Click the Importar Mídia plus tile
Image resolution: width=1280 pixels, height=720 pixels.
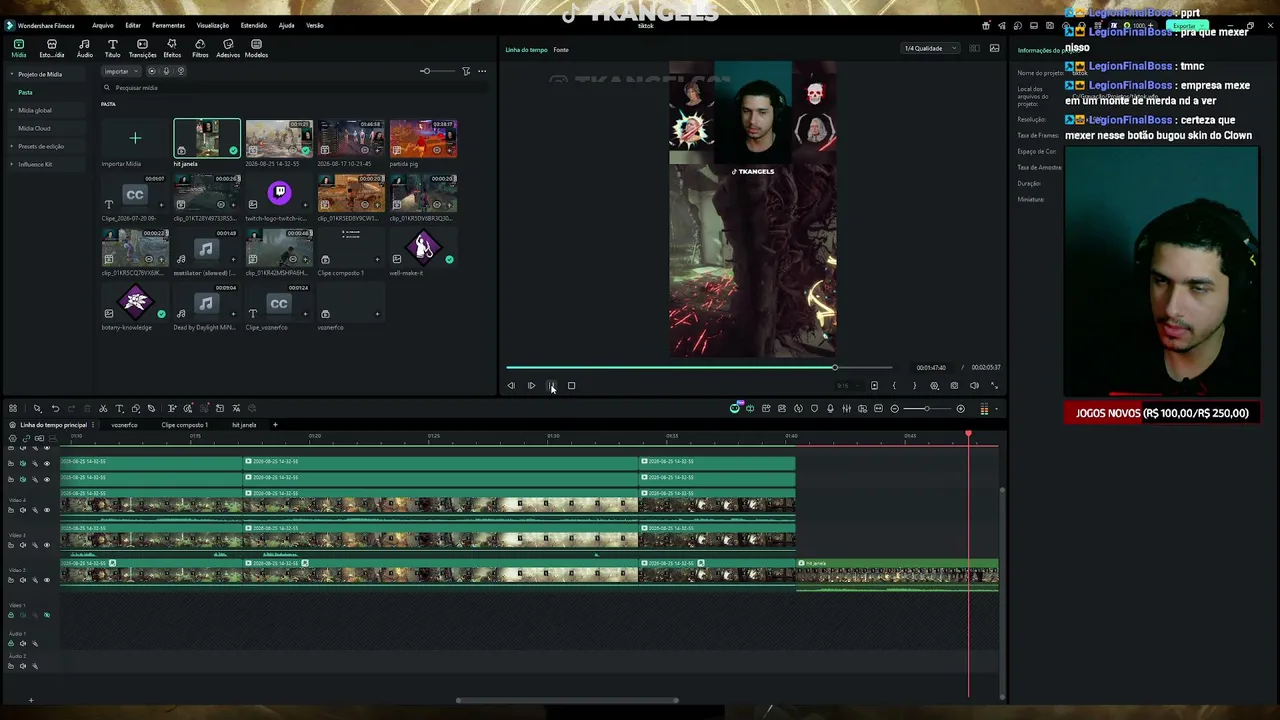[x=135, y=139]
